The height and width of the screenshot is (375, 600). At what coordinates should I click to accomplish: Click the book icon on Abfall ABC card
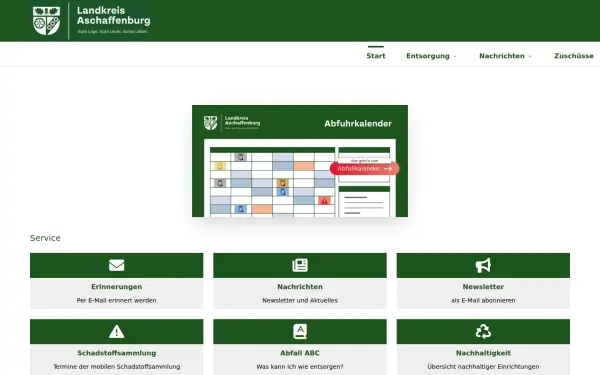(300, 331)
